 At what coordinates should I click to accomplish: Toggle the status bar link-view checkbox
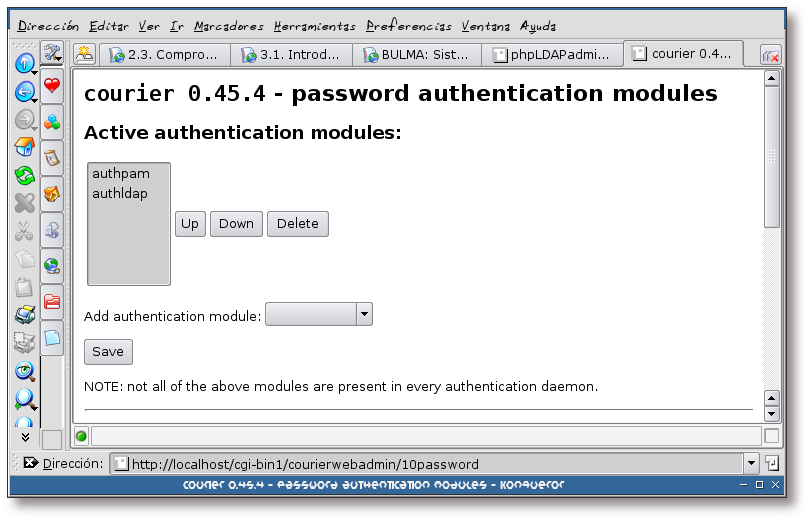tap(771, 436)
